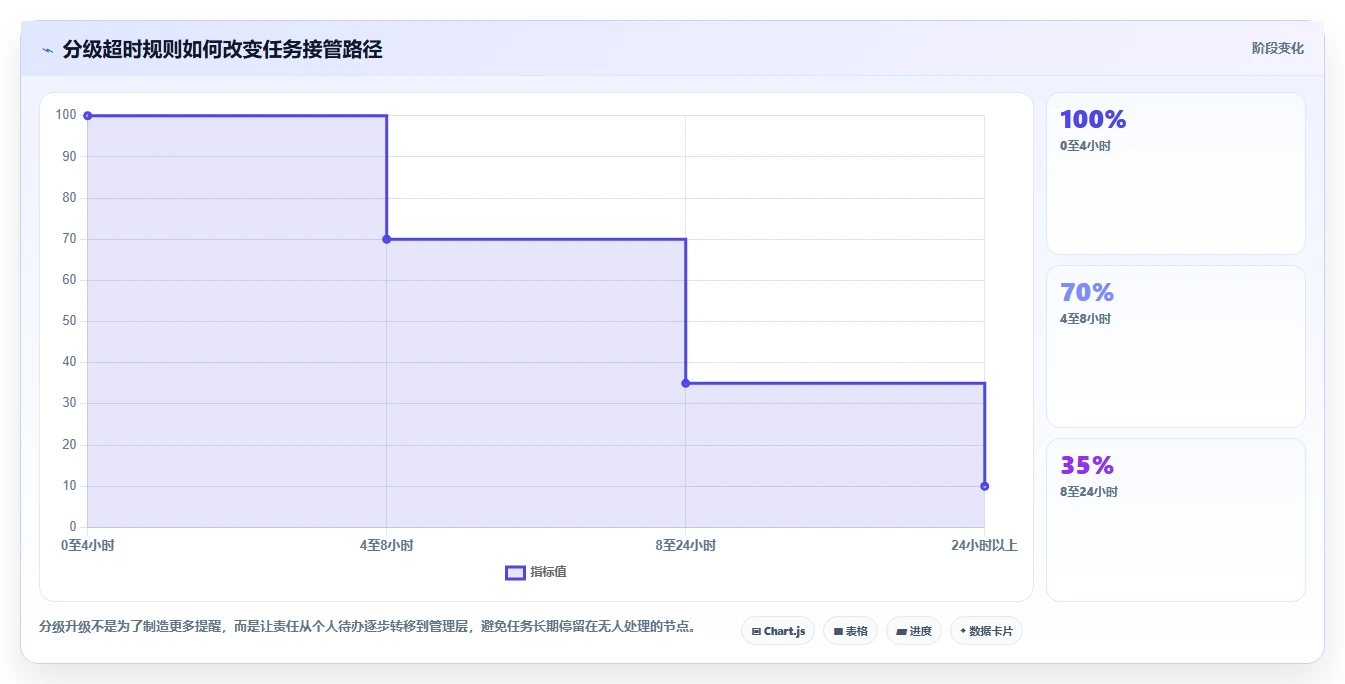1345x684 pixels.
Task: Click the y-axis value 50
Action: click(69, 321)
